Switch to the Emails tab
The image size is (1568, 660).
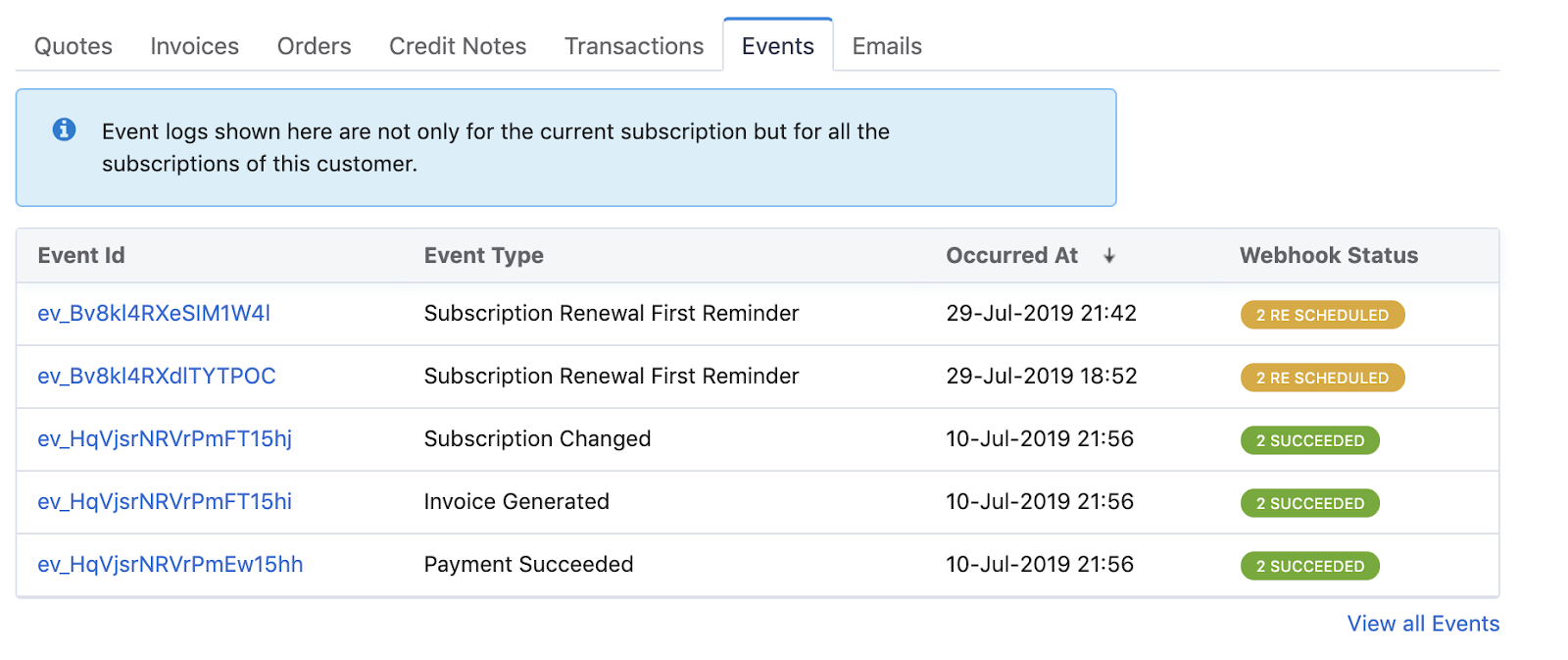[x=887, y=46]
